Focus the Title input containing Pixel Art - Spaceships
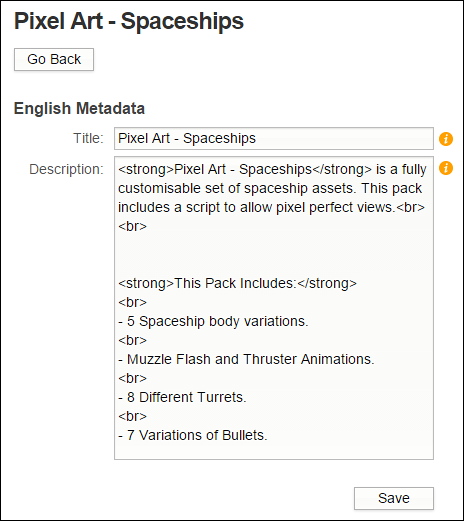The height and width of the screenshot is (521, 464). 274,138
